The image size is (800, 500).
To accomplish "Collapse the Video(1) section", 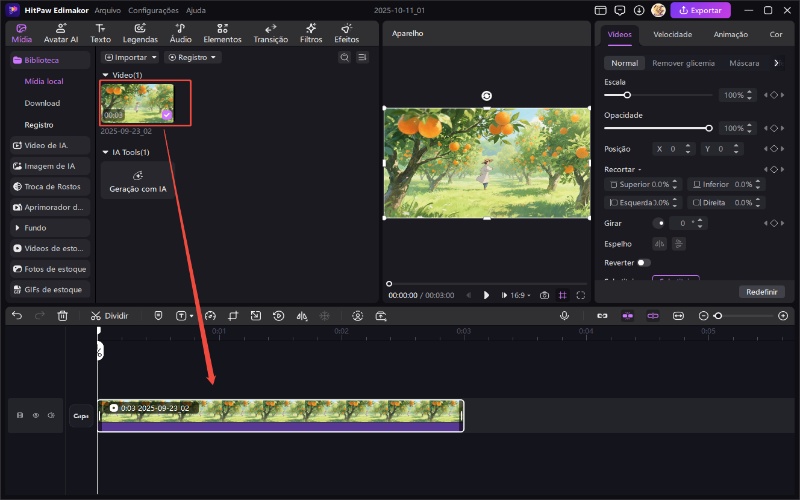I will click(x=105, y=75).
